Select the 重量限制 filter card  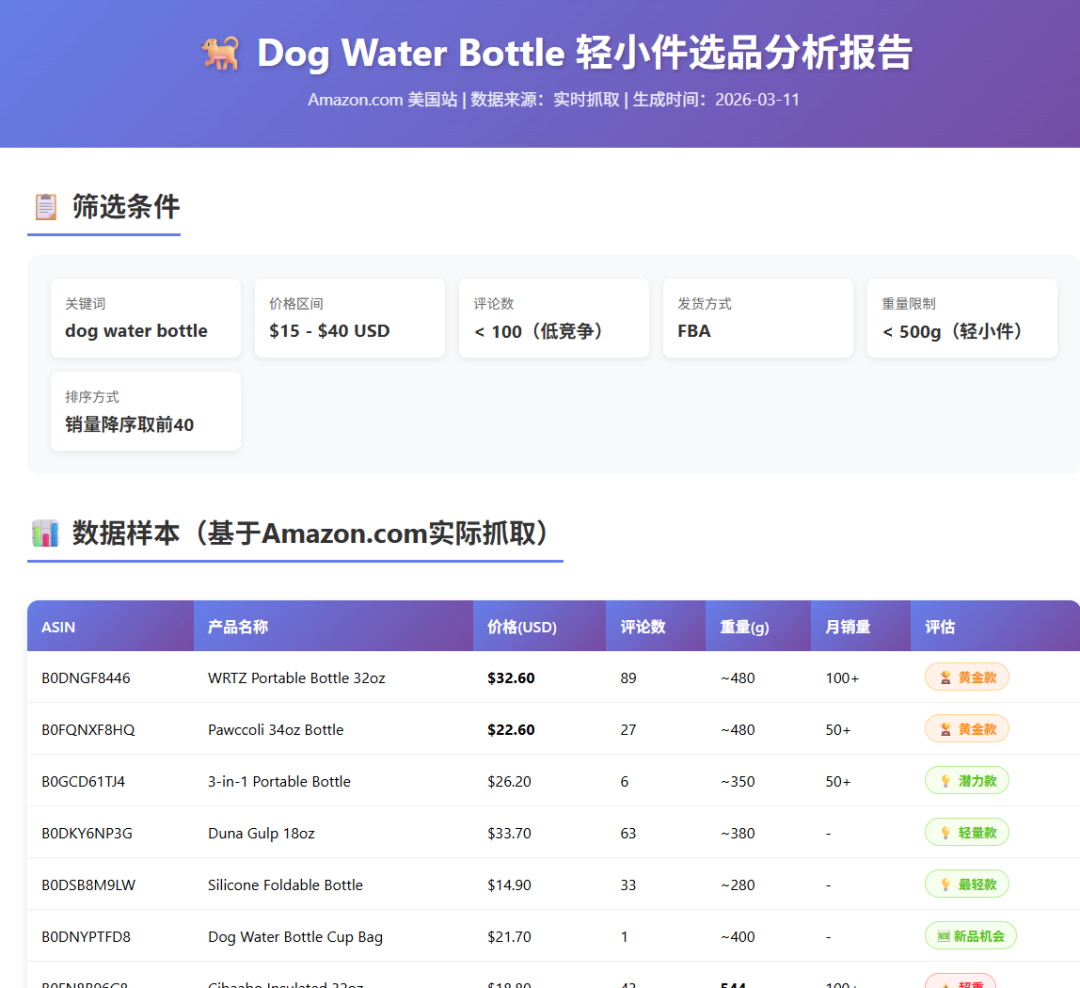[x=962, y=318]
